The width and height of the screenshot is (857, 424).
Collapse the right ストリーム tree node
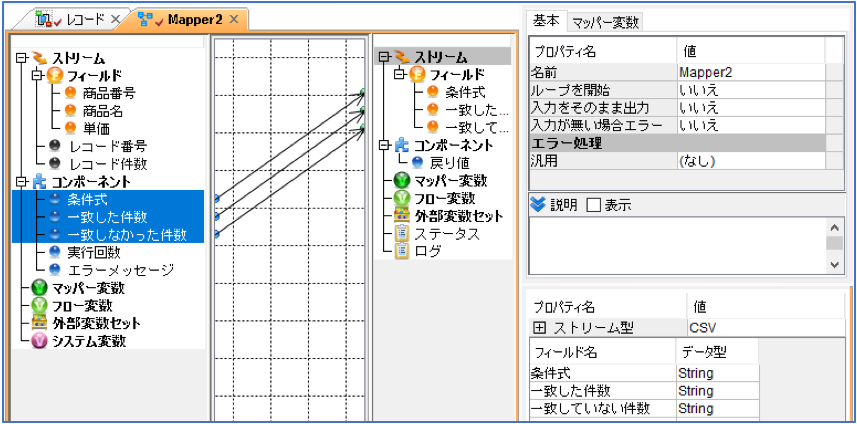pyautogui.click(x=383, y=56)
